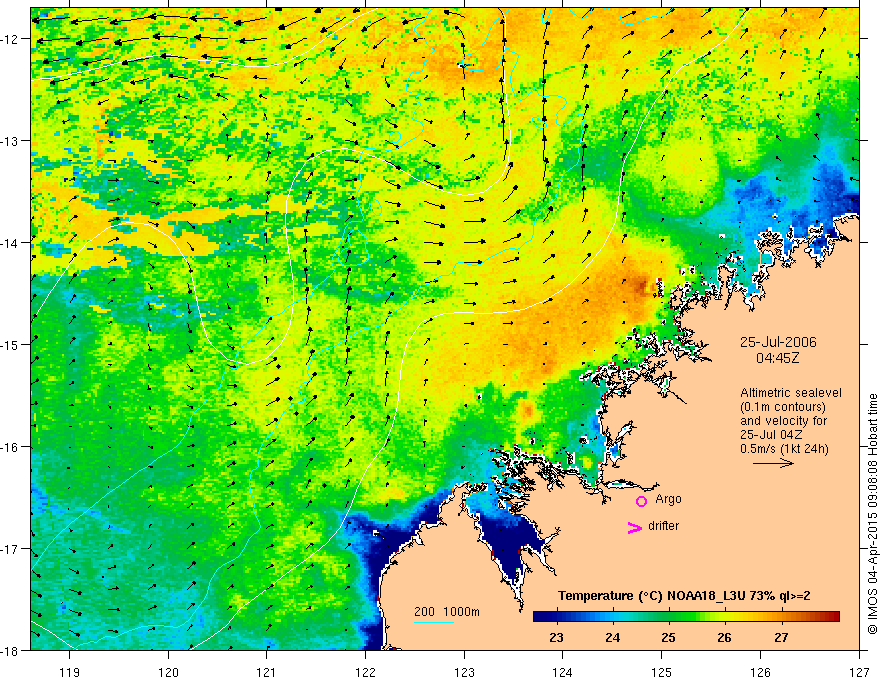Click the '0.5m/s (1kt 24h)' text
The image size is (880, 680).
click(x=784, y=449)
